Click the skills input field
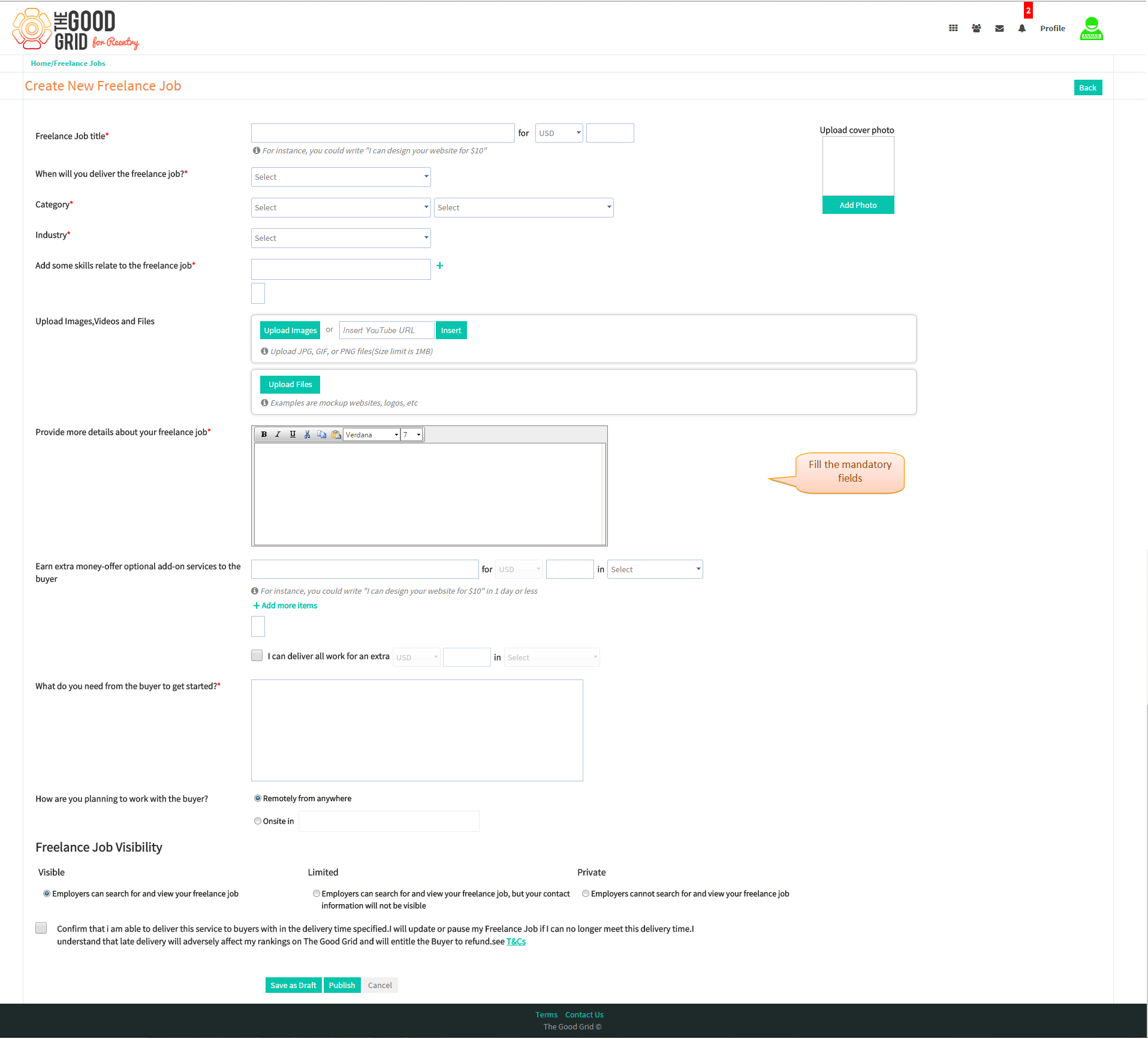Image resolution: width=1148 pixels, height=1039 pixels. (x=341, y=269)
